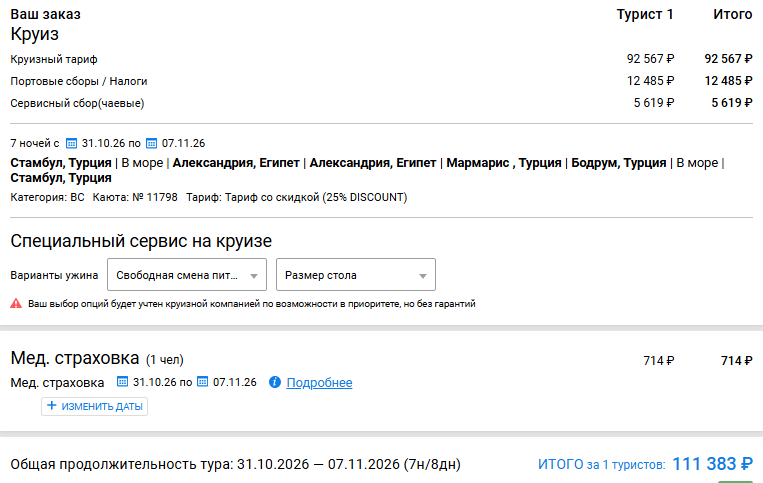Viewport: 763px width, 483px height.
Task: Click the 7 ночей с text
Action: 35,143
